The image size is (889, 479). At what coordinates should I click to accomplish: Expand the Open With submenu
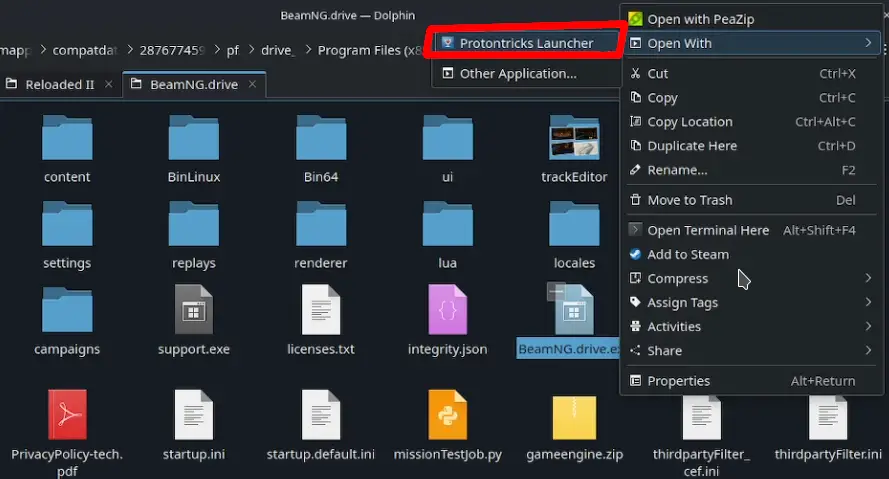[x=754, y=43]
